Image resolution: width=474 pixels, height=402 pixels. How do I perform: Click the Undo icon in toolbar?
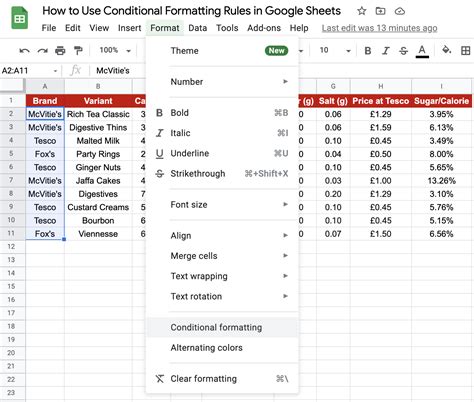[24, 51]
